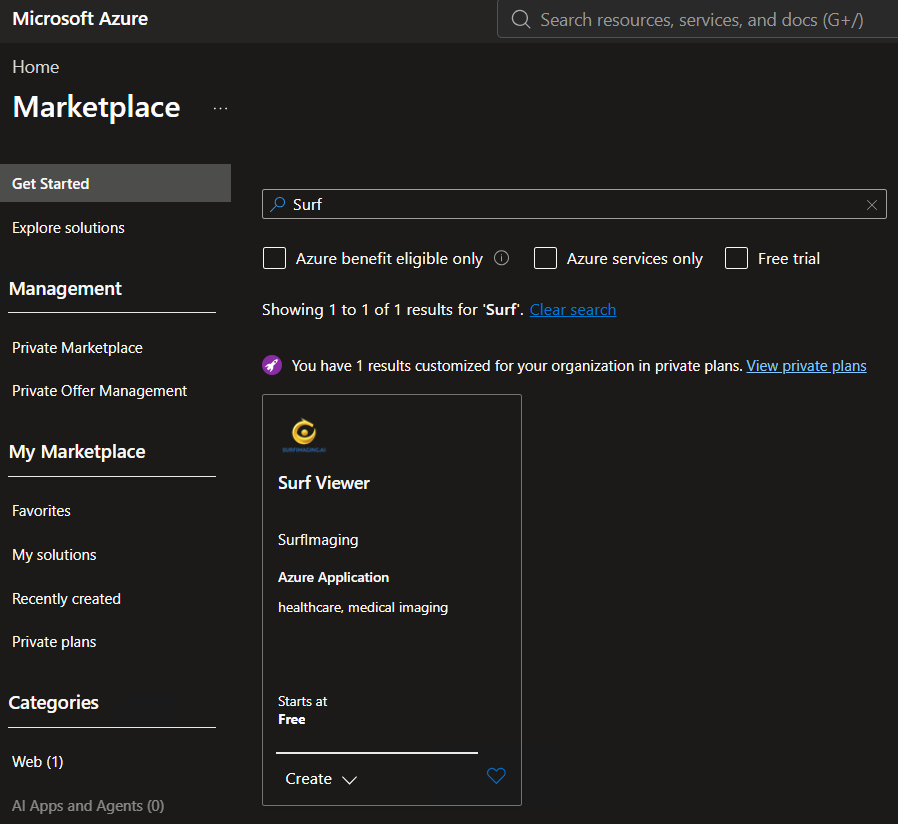
Task: Click the marketplace search magnifier icon
Action: [x=278, y=204]
